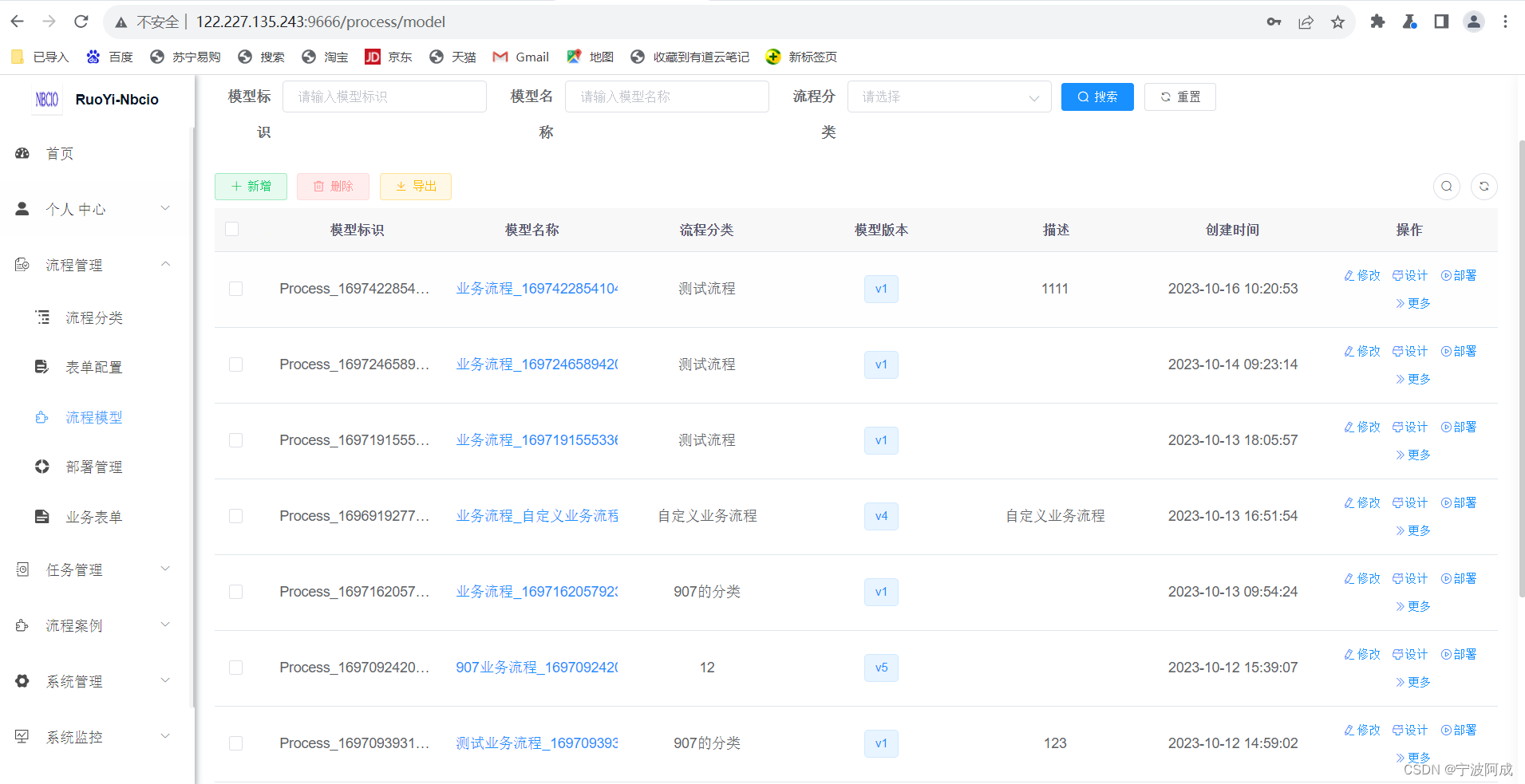1525x784 pixels.
Task: Click 部署 for the 2023-10-13 18:05:57 row
Action: click(x=1459, y=427)
